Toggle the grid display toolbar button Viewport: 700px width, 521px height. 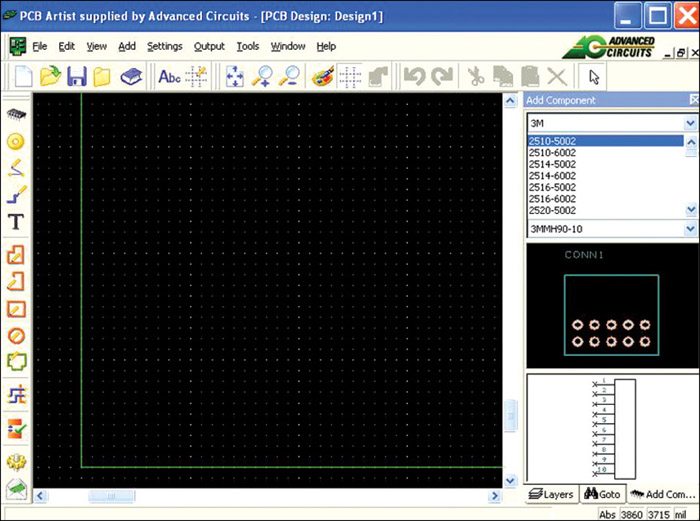[349, 76]
